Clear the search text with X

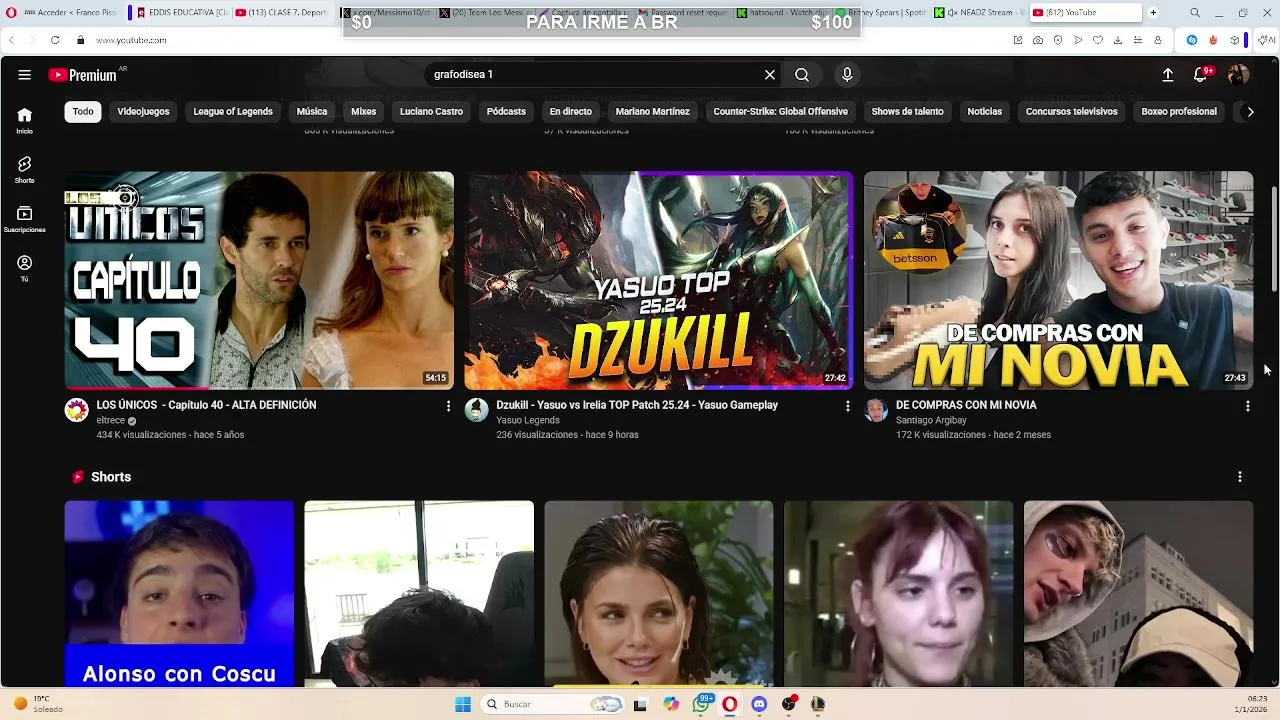pyautogui.click(x=770, y=75)
